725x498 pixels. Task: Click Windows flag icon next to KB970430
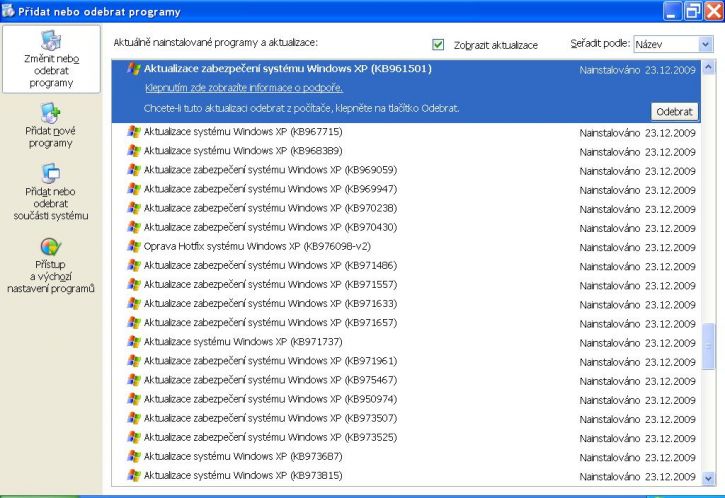pos(134,227)
